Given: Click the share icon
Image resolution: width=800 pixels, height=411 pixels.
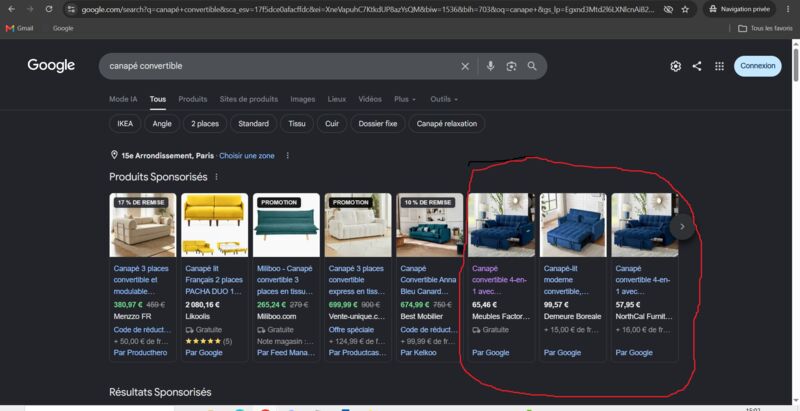Looking at the screenshot, I should [697, 66].
